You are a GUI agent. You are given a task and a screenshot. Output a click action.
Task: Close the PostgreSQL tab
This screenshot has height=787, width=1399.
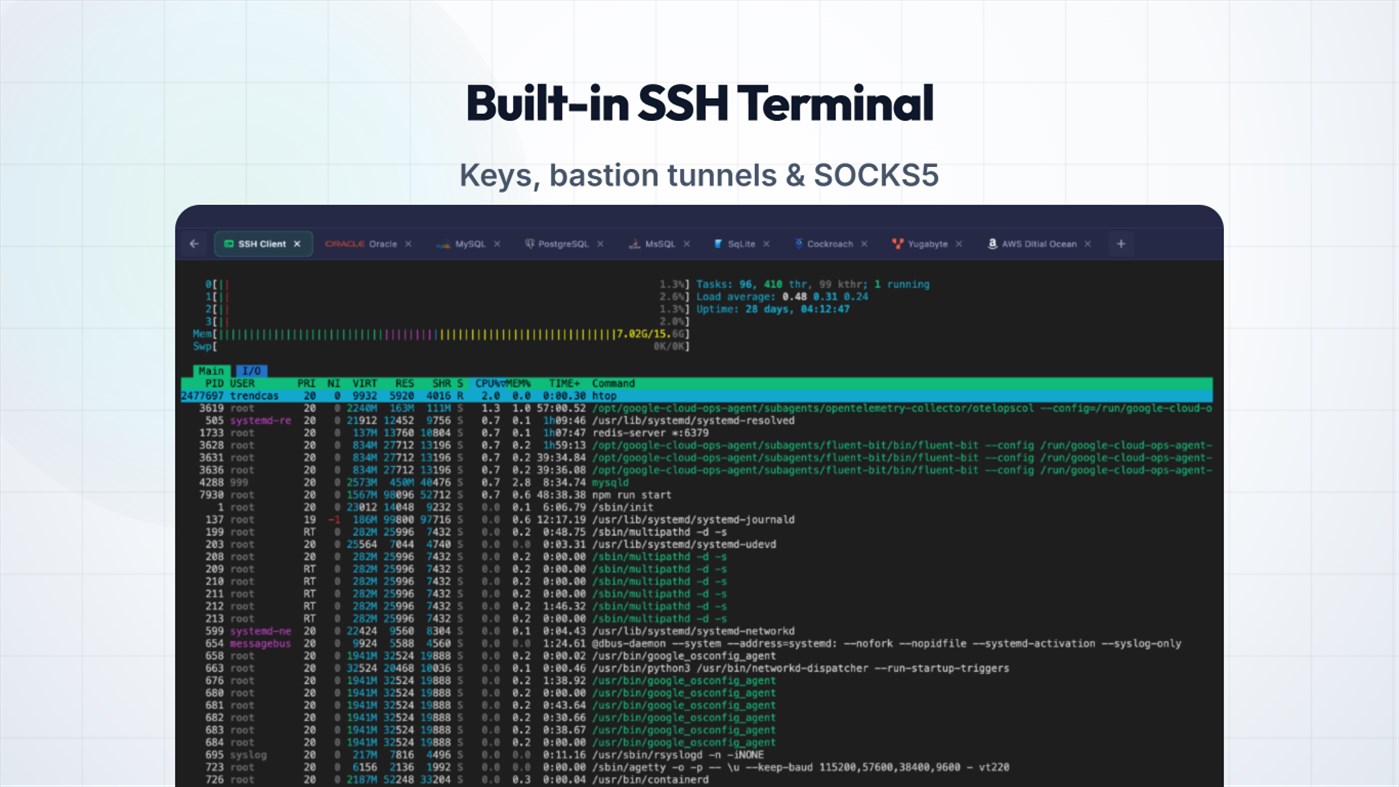point(600,244)
